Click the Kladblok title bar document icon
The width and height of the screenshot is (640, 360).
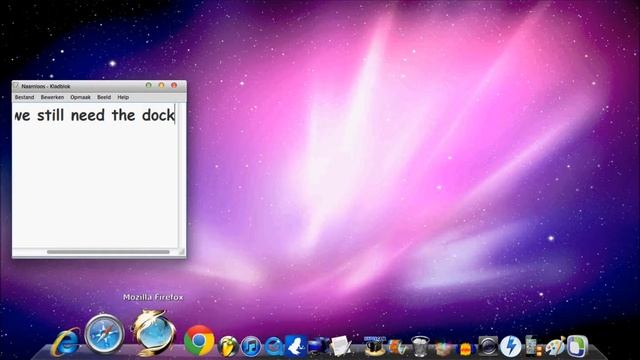coord(17,86)
